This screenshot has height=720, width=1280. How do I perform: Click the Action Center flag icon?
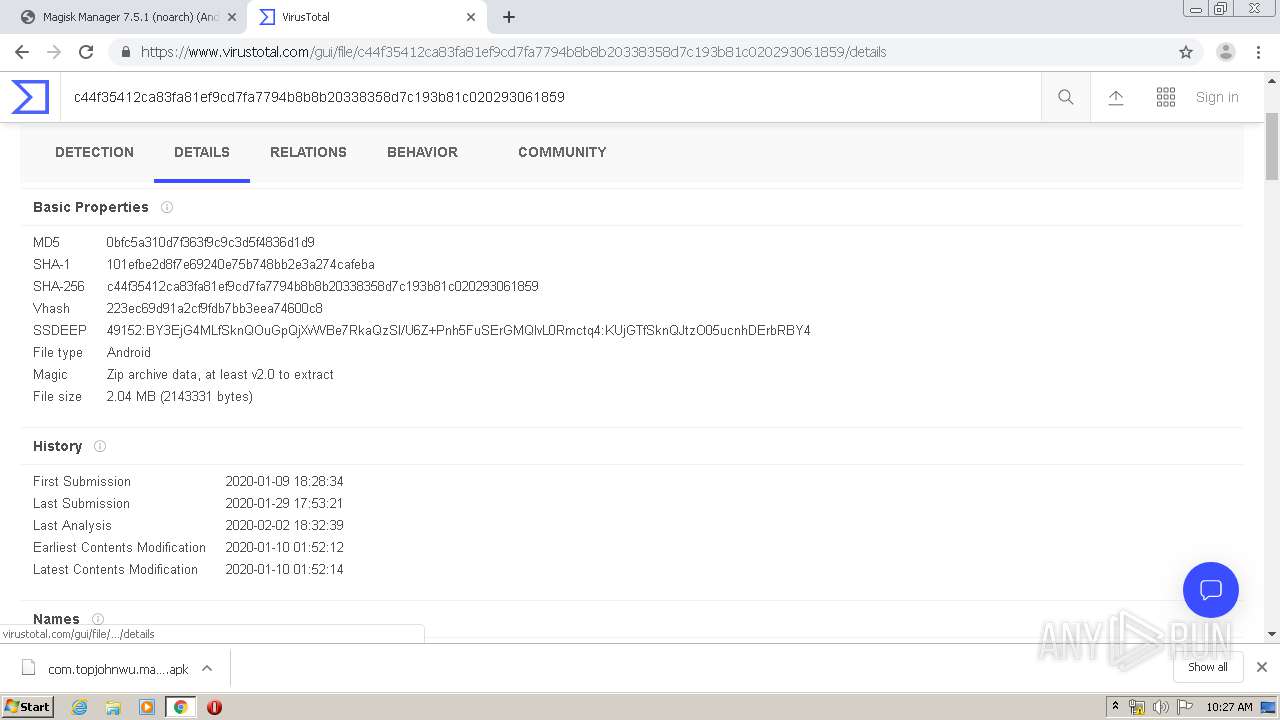(x=1184, y=707)
